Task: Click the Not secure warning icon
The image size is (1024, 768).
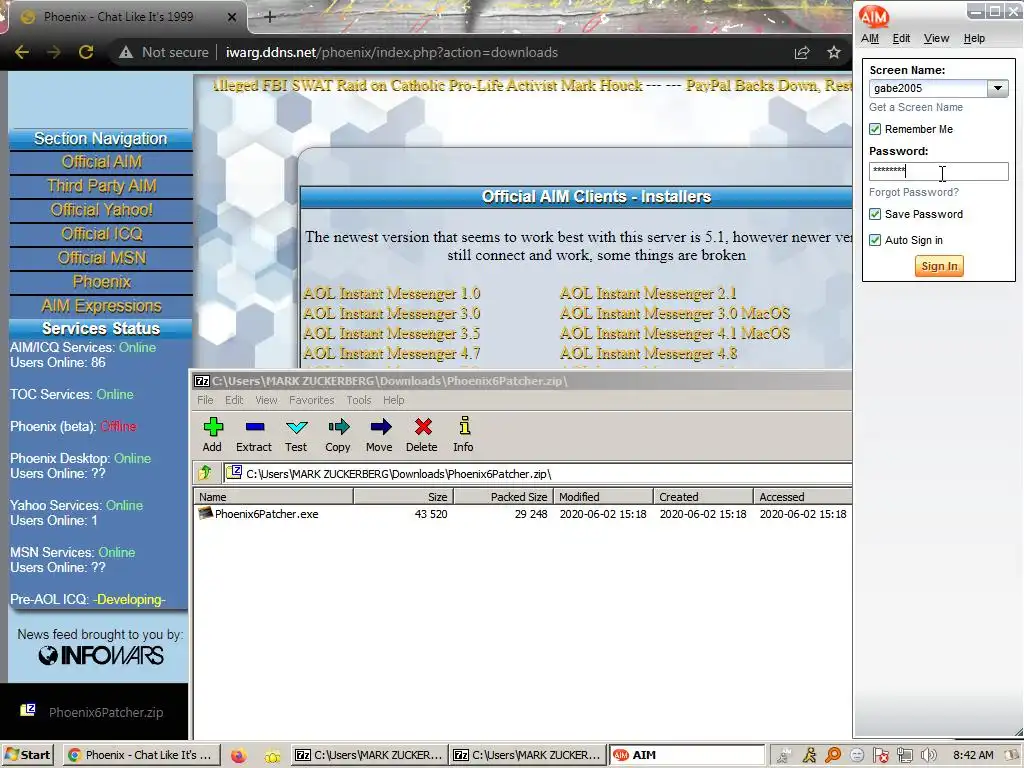Action: click(x=126, y=52)
